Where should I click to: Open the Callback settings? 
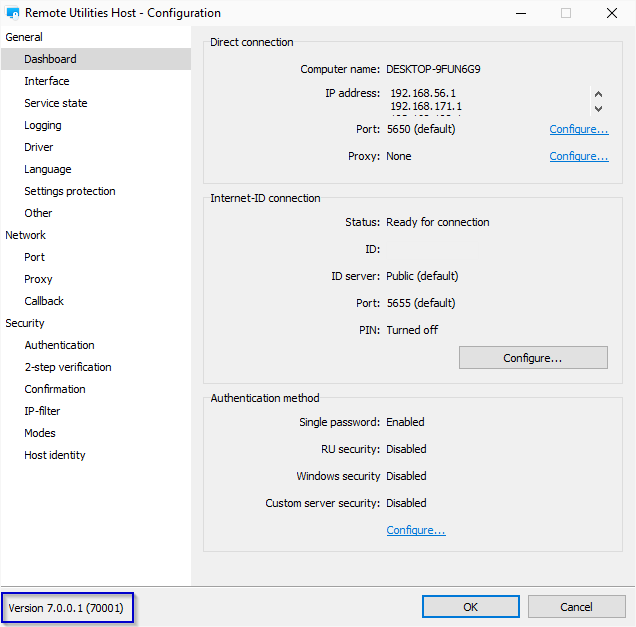(x=44, y=301)
